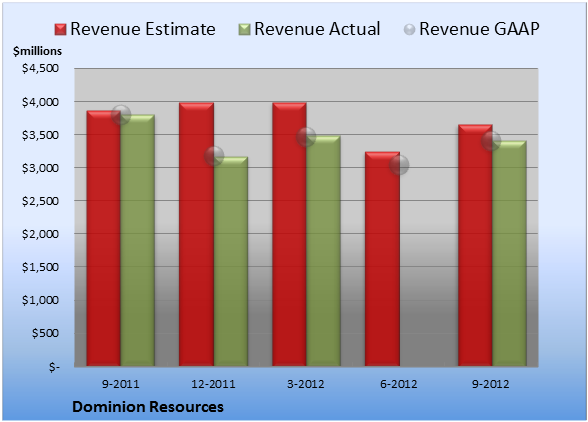Select the red estimate bar for 3-2012
Viewport: 588px width, 422px height.
coord(289,234)
